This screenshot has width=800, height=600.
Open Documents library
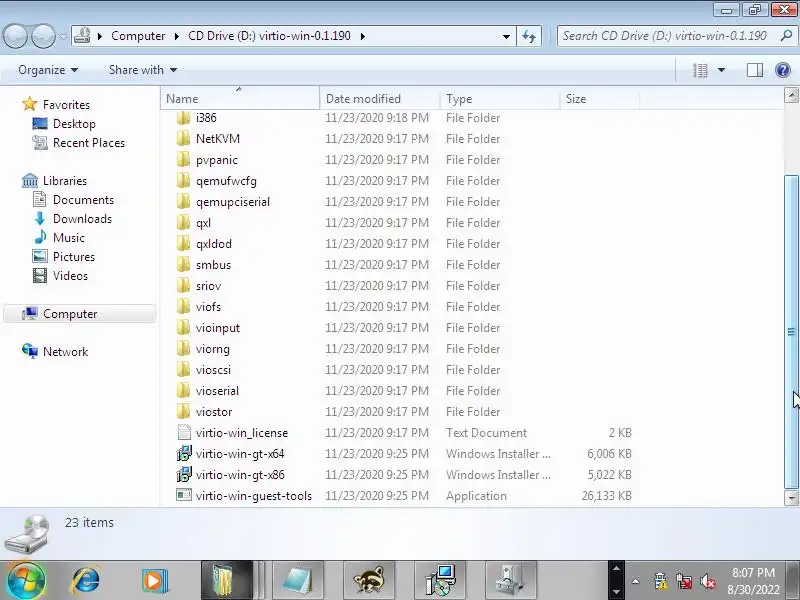tap(83, 200)
